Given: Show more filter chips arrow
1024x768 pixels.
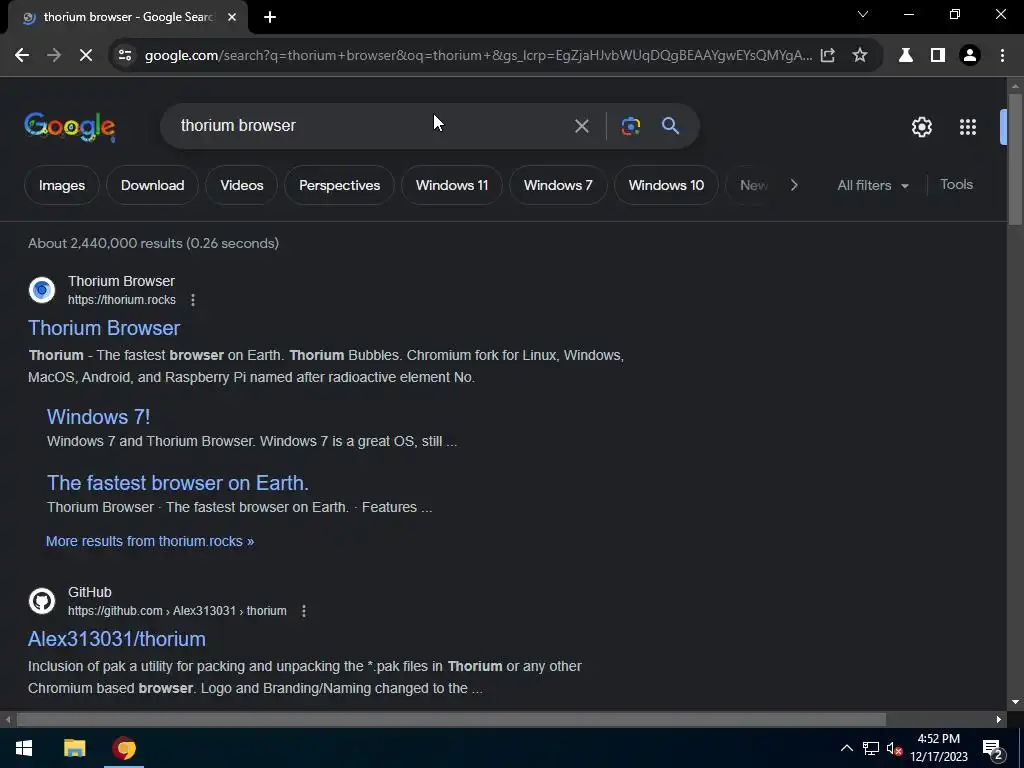Looking at the screenshot, I should [794, 185].
